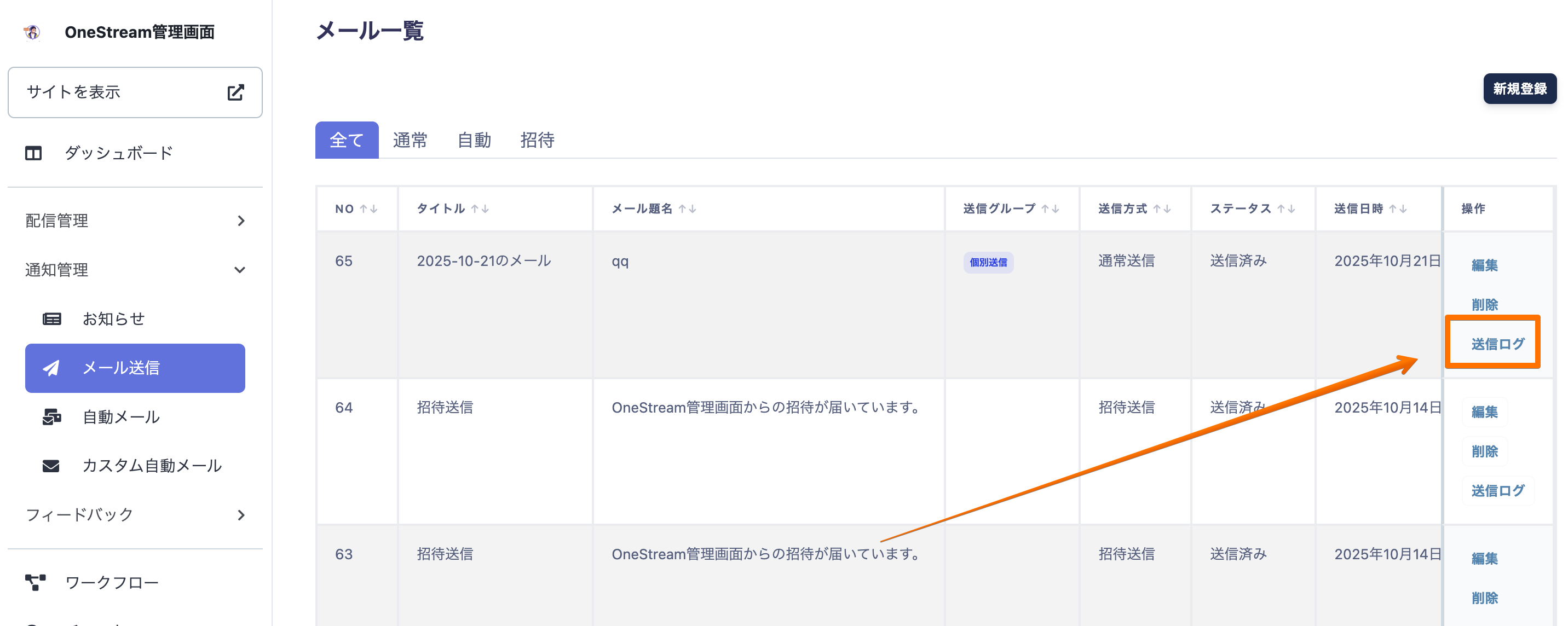Expand the フィードバック menu chevron
Viewport: 1568px width, 626px height.
(x=241, y=515)
